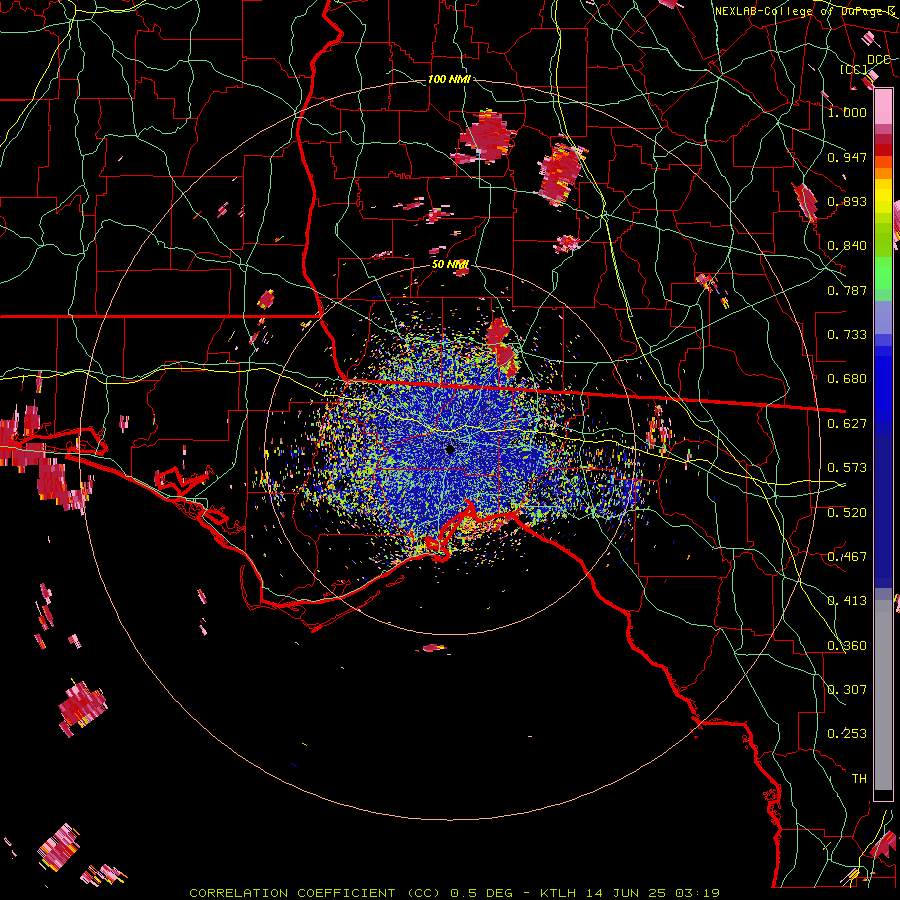The image size is (900, 900).
Task: Click the 50 NMI range ring label
Action: coord(450,265)
